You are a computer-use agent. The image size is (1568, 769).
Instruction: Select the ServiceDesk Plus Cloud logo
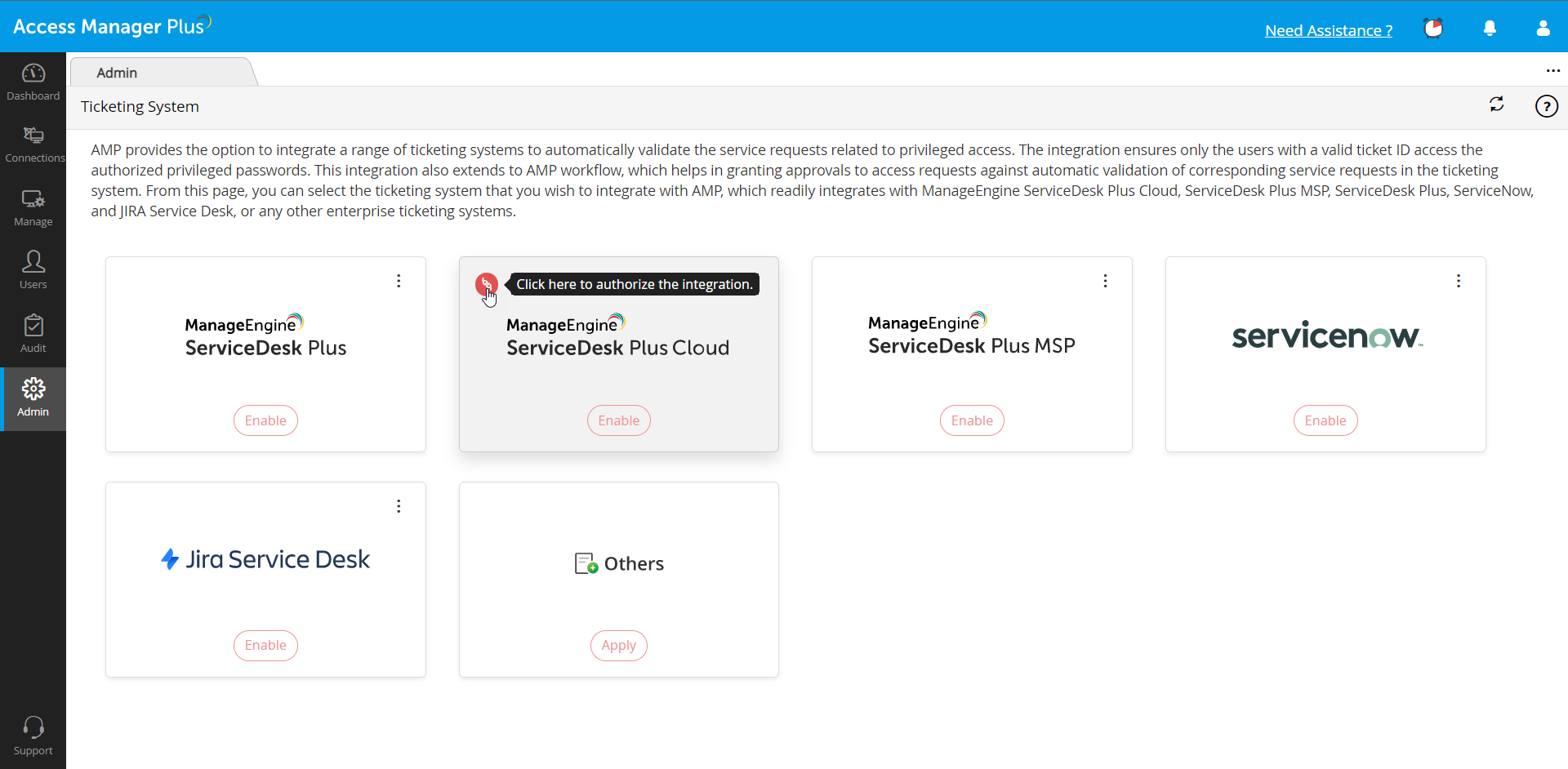pos(617,336)
